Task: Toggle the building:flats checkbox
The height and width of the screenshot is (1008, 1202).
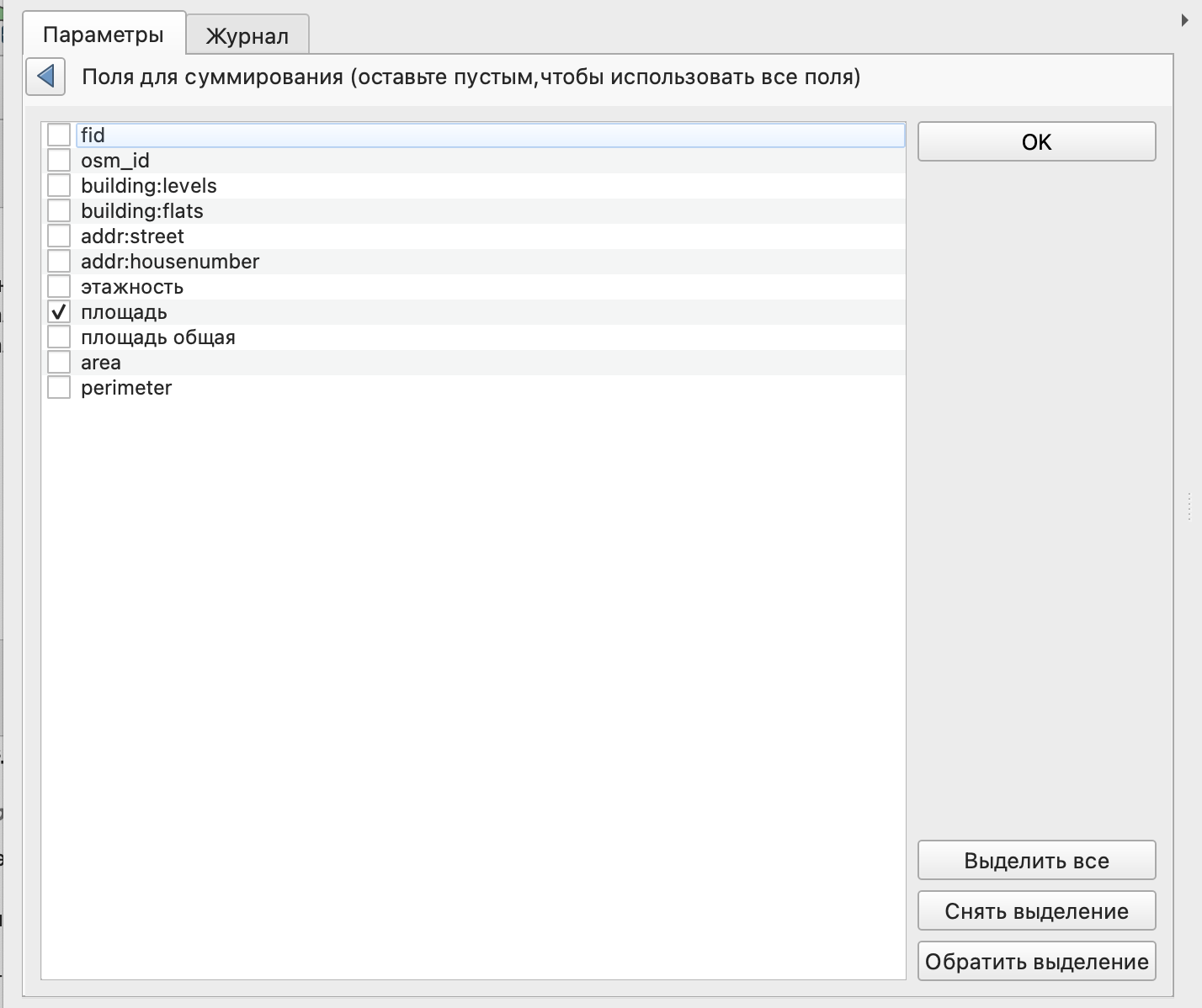Action: pos(59,210)
